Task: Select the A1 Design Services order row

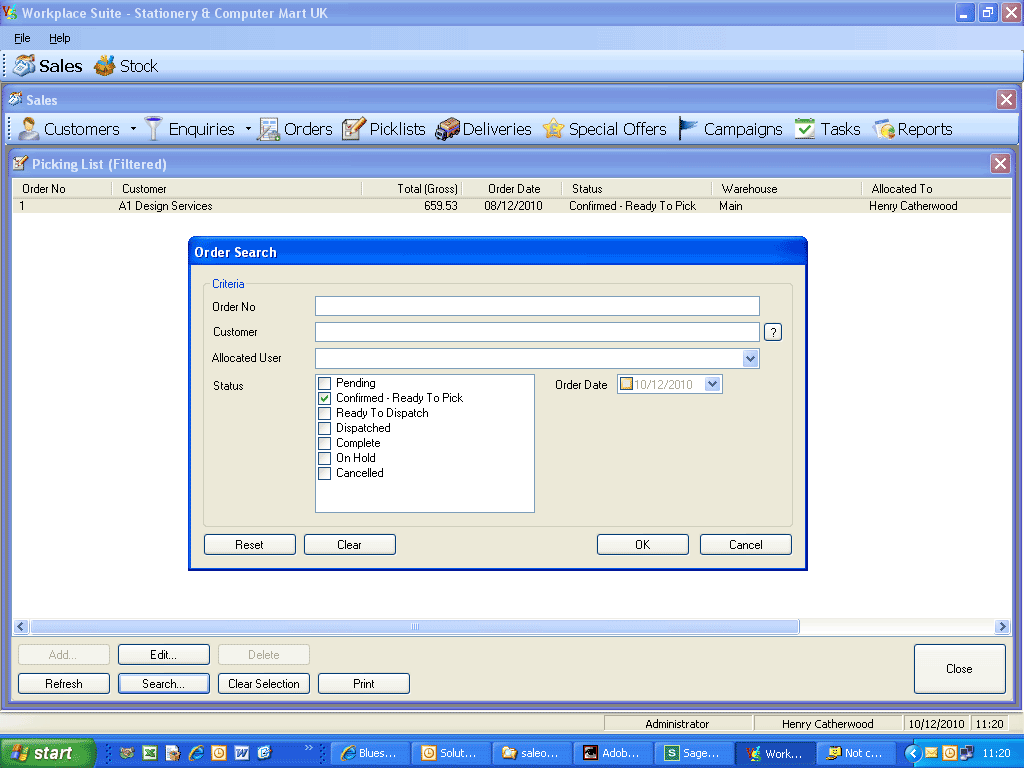Action: [511, 206]
